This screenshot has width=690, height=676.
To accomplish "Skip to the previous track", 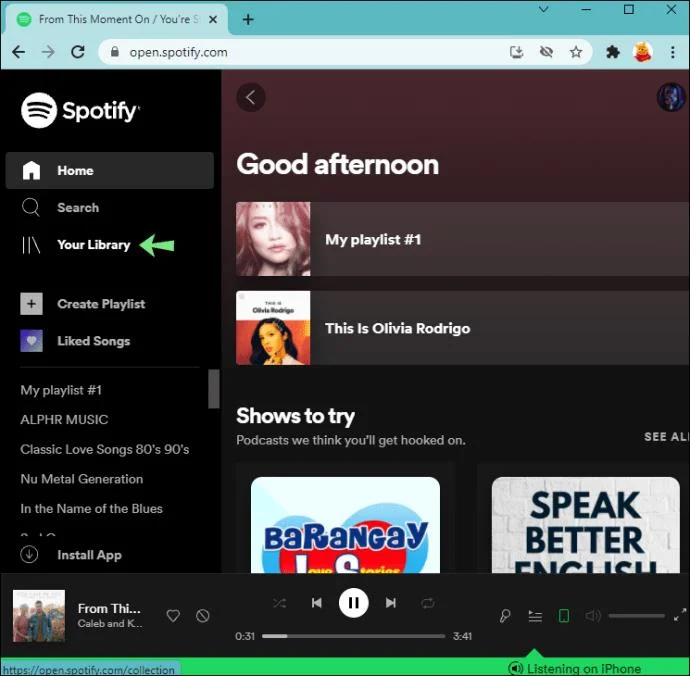I will coord(316,603).
